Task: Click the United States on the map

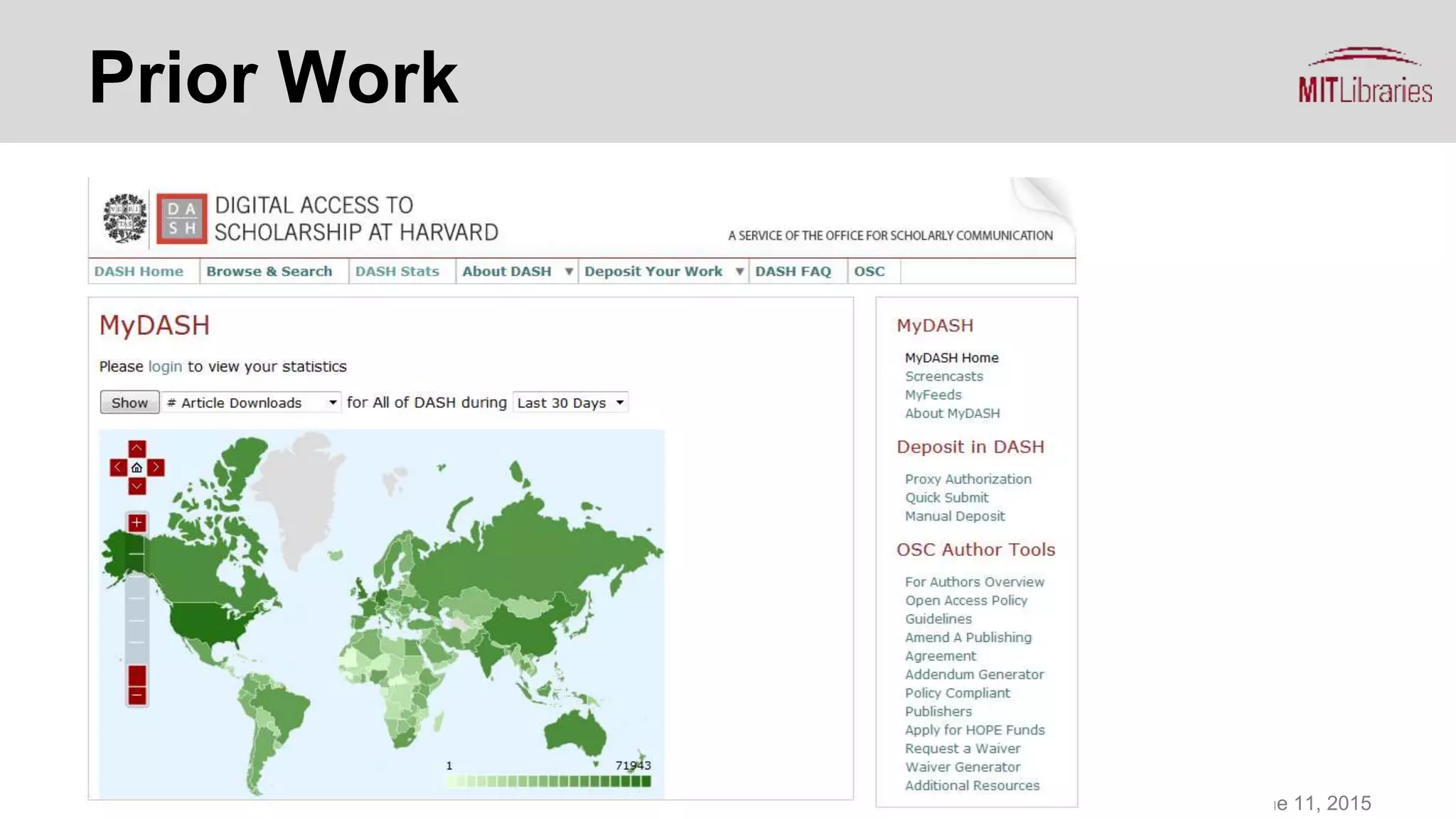Action: pos(210,624)
